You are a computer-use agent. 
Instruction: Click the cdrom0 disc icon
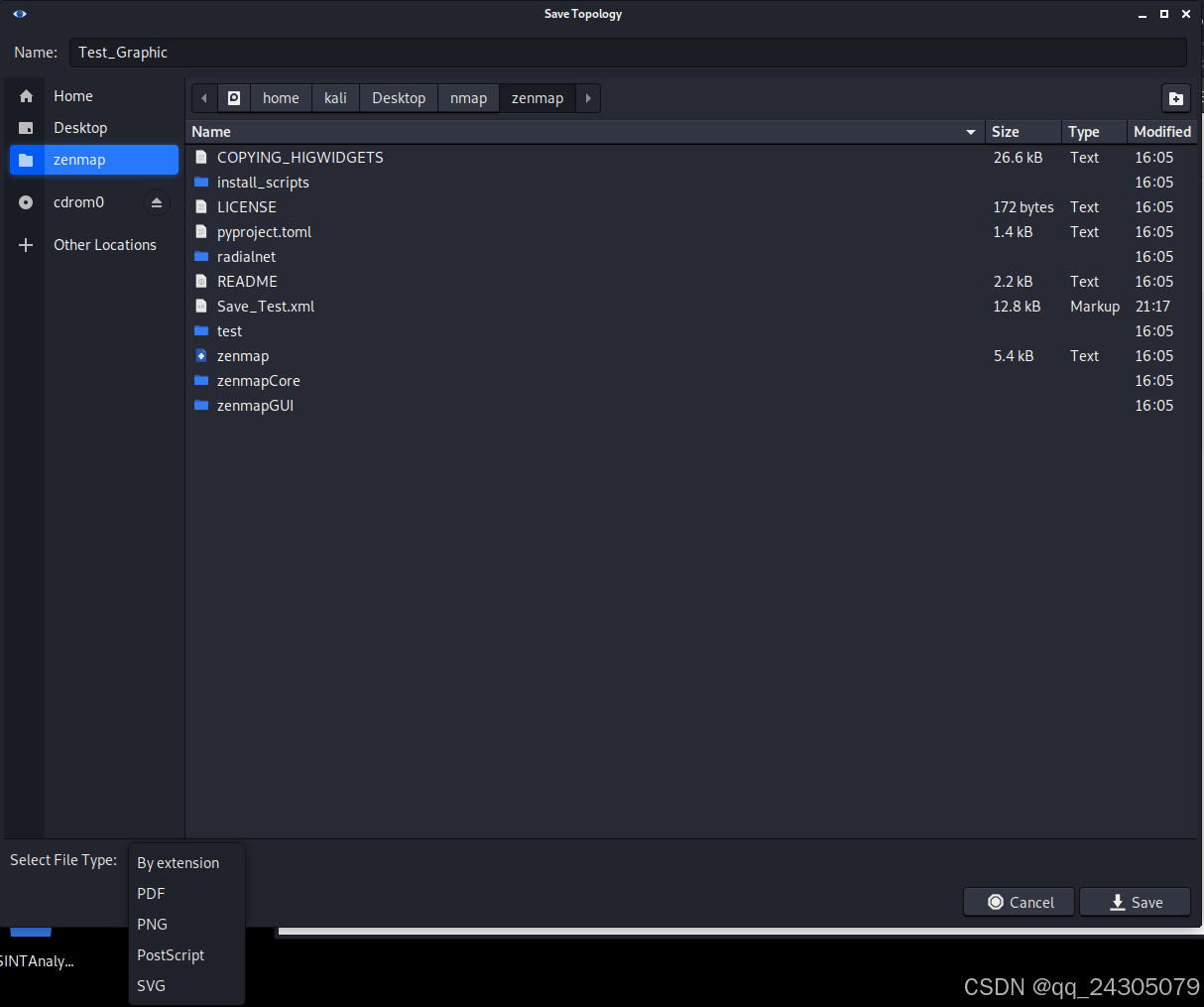tap(26, 202)
